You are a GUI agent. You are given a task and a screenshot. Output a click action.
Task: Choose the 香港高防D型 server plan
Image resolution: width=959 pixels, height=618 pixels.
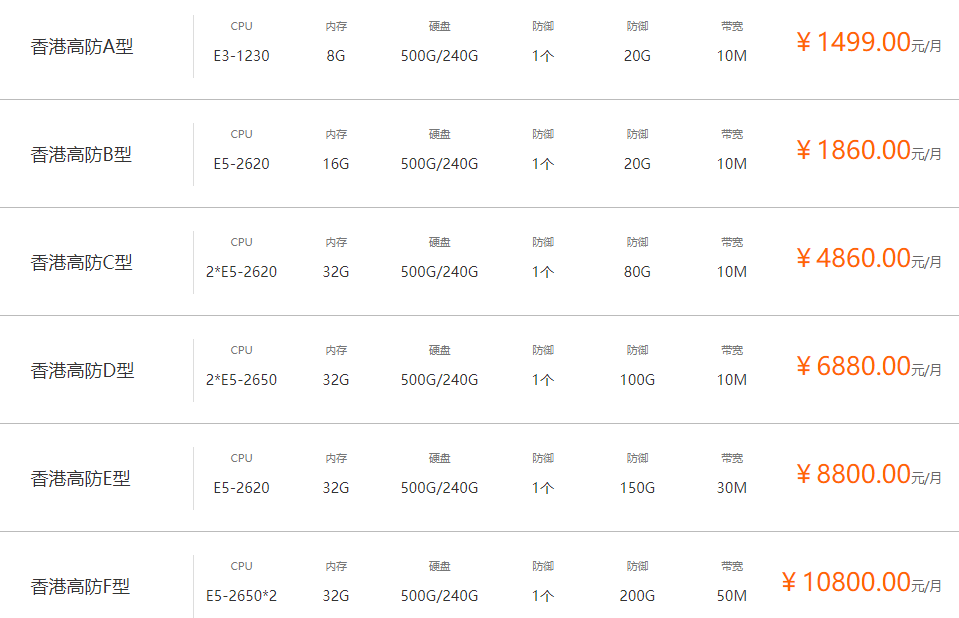pos(82,371)
